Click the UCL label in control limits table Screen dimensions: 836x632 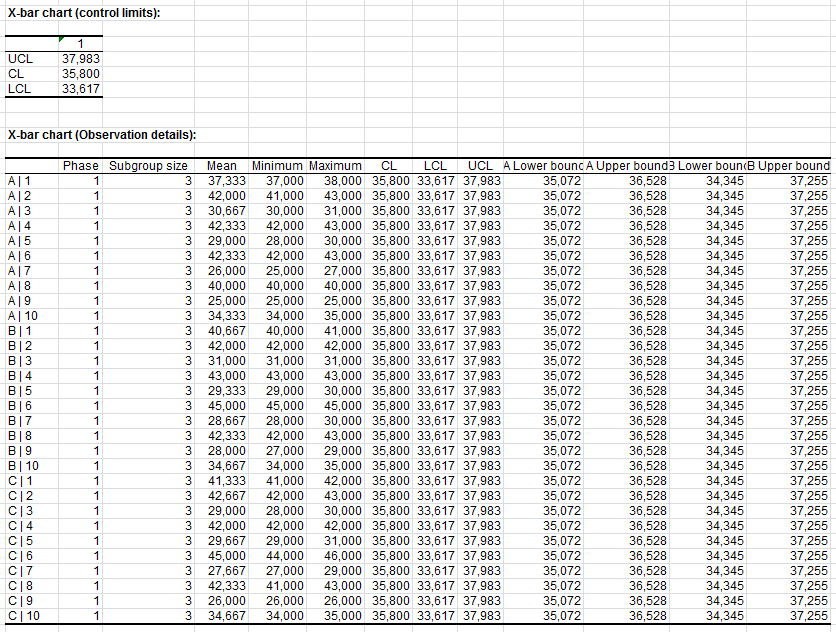(x=20, y=59)
